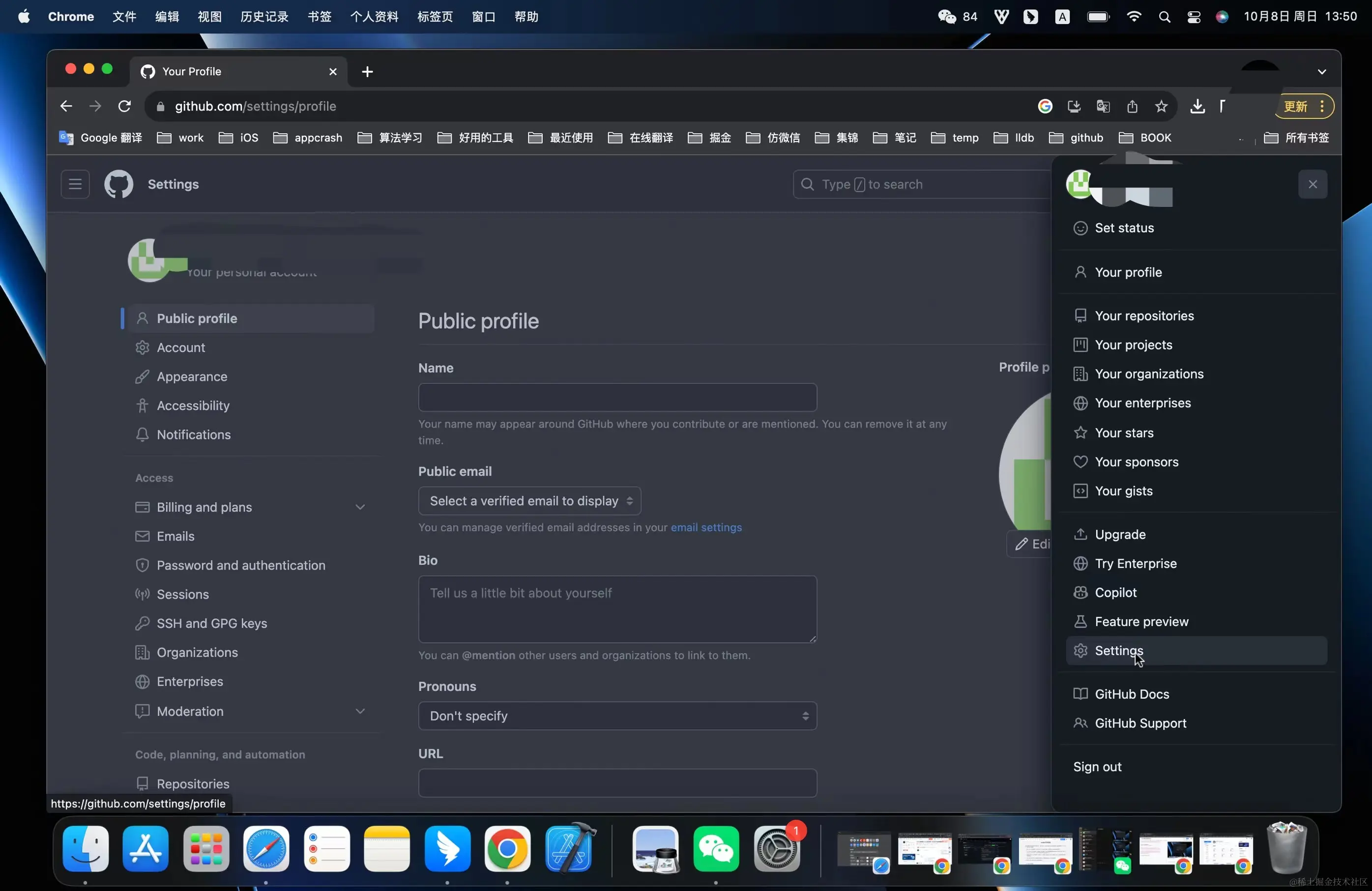Click into the Name text field
1372x891 pixels.
pyautogui.click(x=617, y=398)
